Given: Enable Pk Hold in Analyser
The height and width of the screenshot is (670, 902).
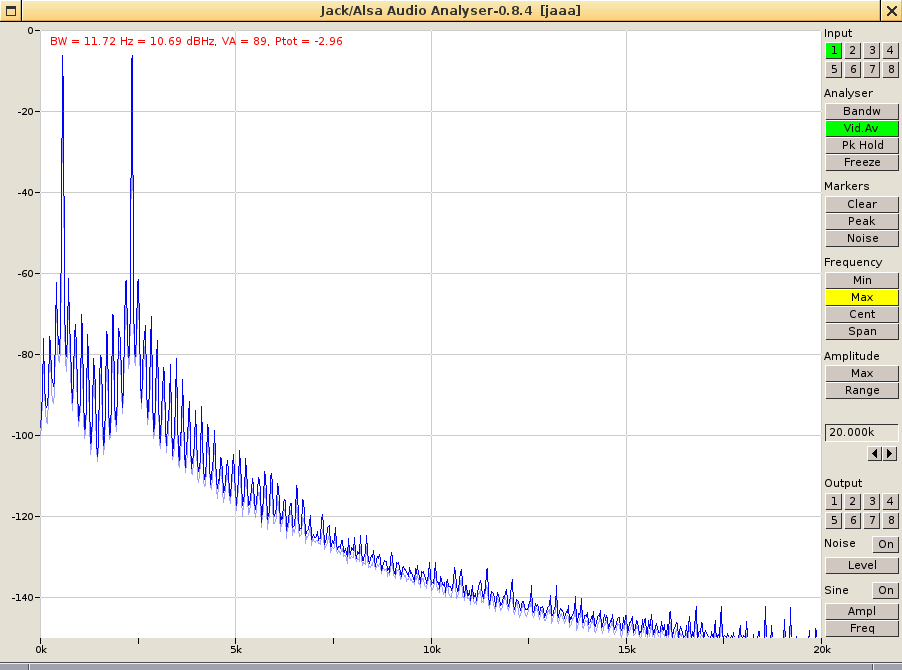Looking at the screenshot, I should click(862, 145).
